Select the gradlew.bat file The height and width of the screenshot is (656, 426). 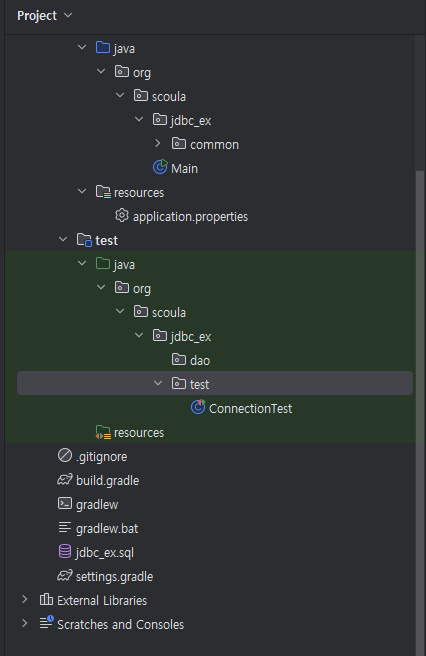coord(98,528)
